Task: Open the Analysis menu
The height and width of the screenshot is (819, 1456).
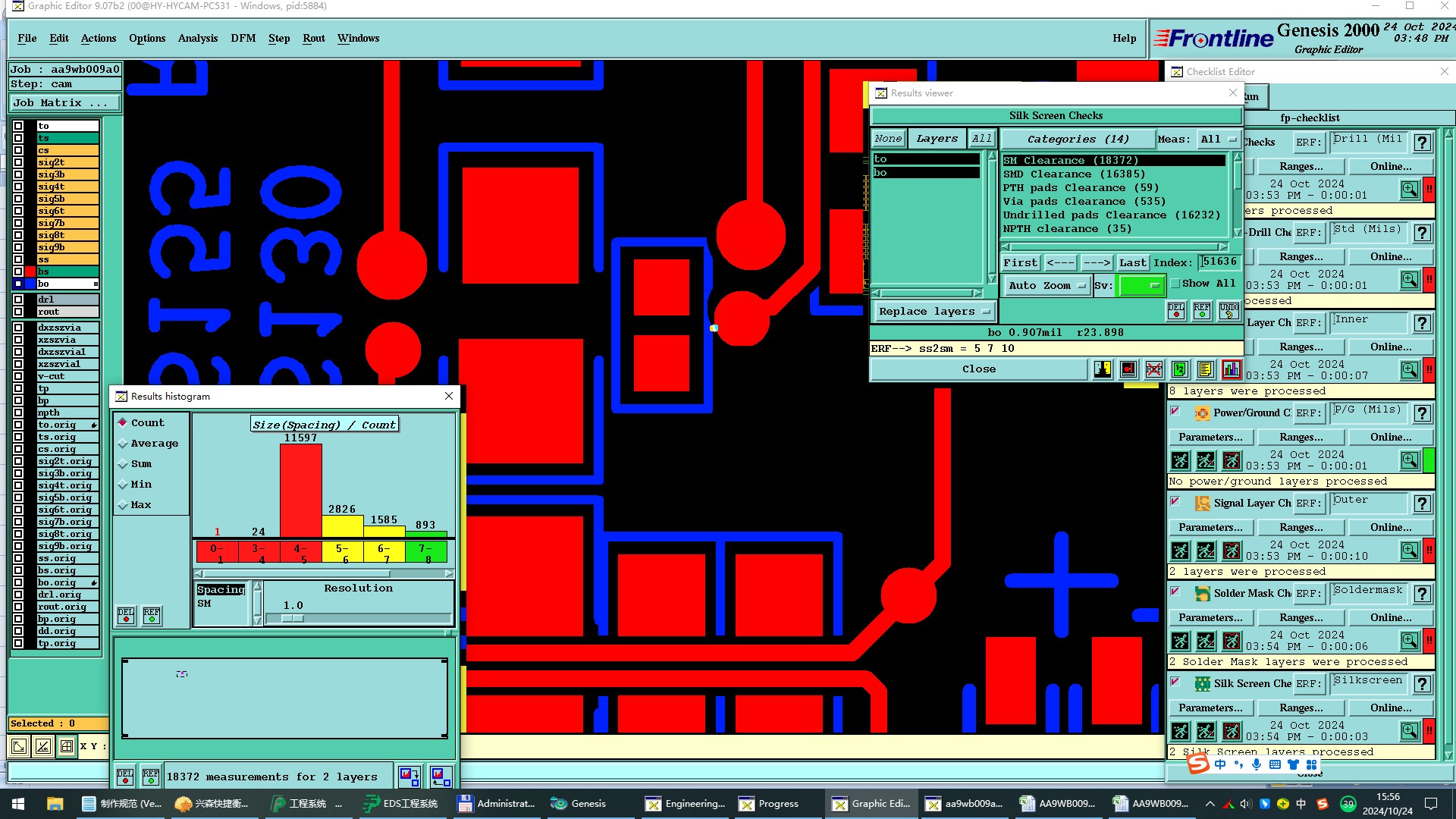Action: point(197,39)
